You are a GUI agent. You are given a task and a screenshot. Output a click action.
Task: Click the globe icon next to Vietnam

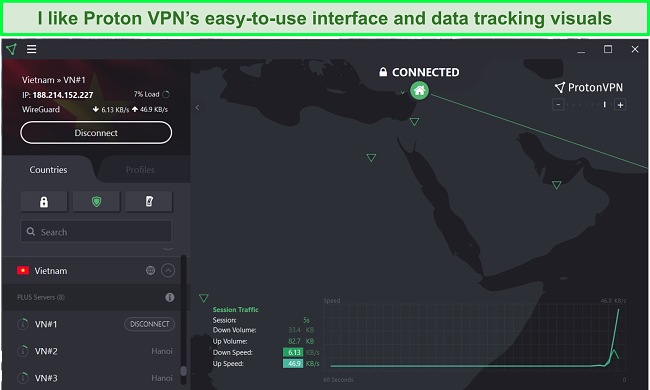point(150,270)
